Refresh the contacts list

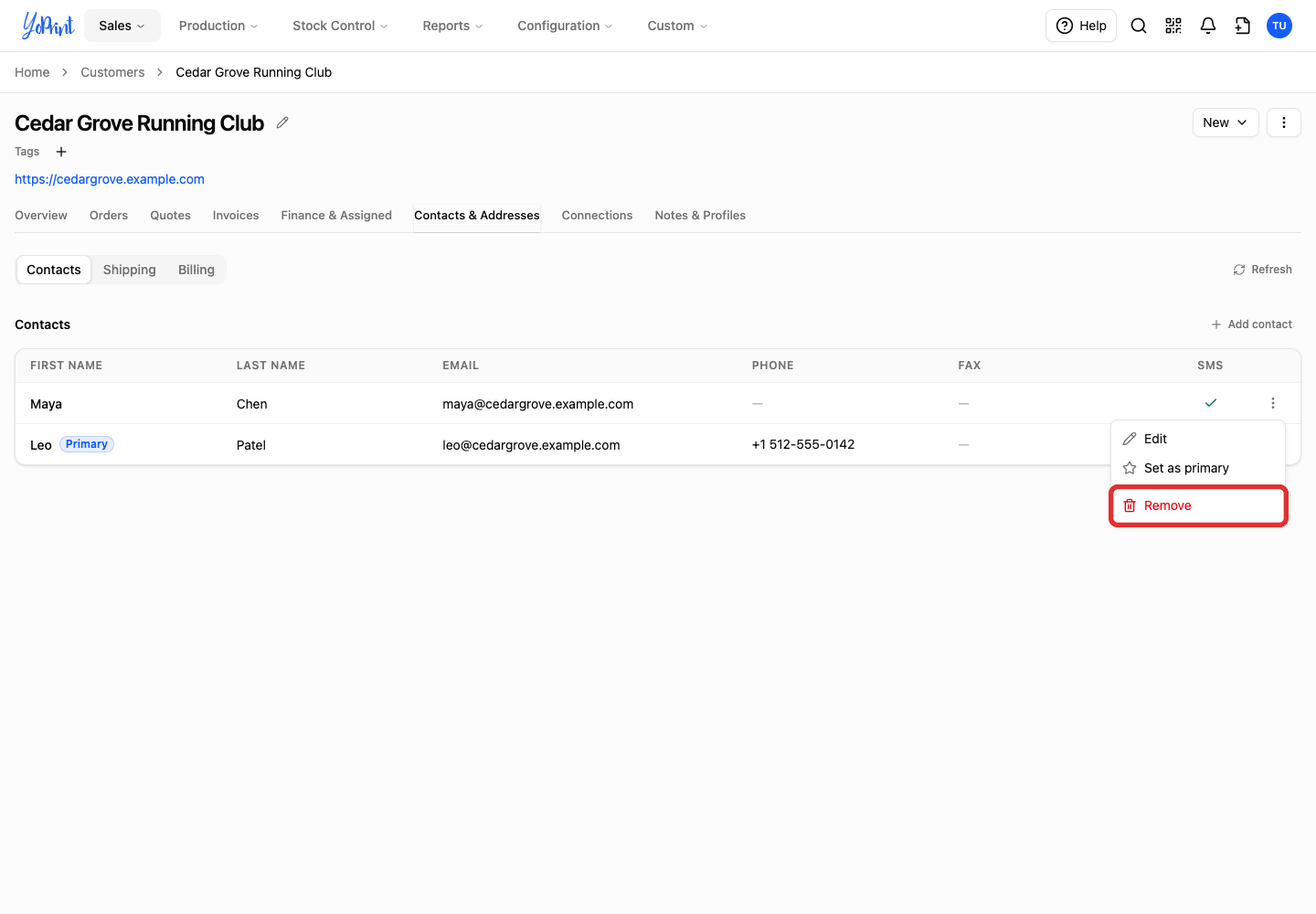1262,270
